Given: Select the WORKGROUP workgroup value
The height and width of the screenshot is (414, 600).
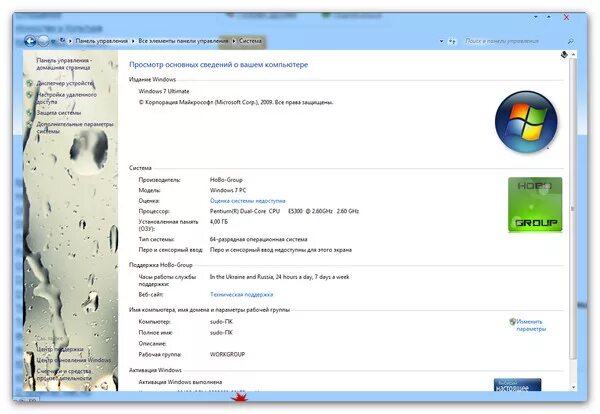Looking at the screenshot, I should (x=227, y=354).
